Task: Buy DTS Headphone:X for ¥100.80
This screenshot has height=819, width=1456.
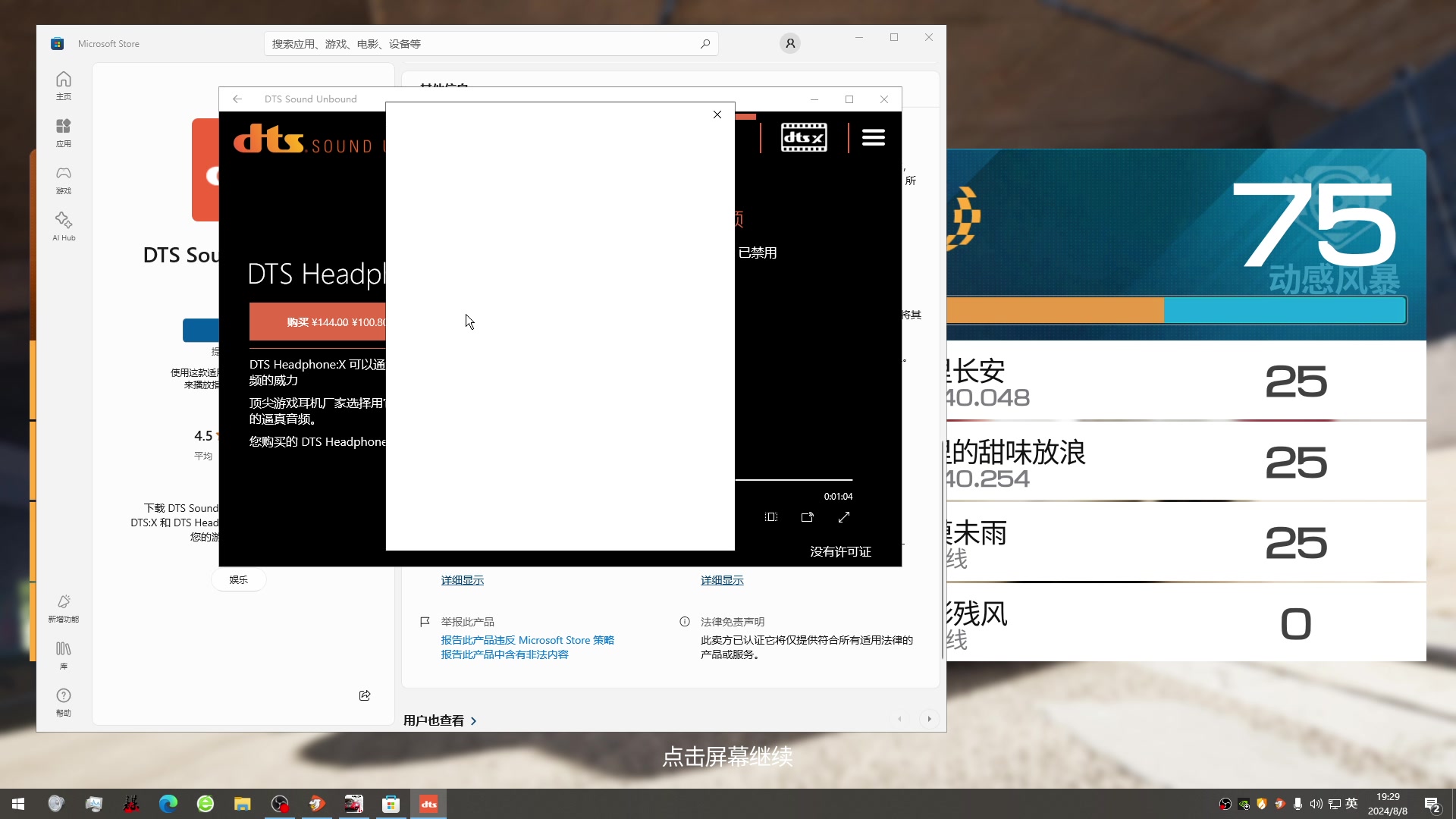Action: [318, 322]
